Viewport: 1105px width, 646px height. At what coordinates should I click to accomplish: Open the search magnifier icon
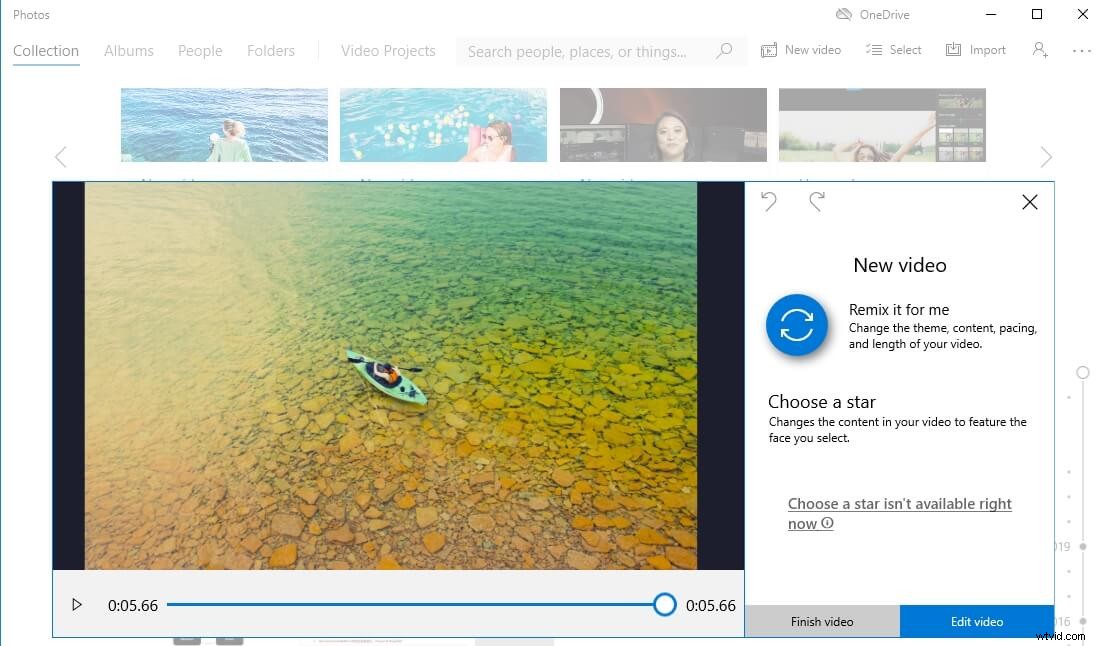pyautogui.click(x=724, y=51)
